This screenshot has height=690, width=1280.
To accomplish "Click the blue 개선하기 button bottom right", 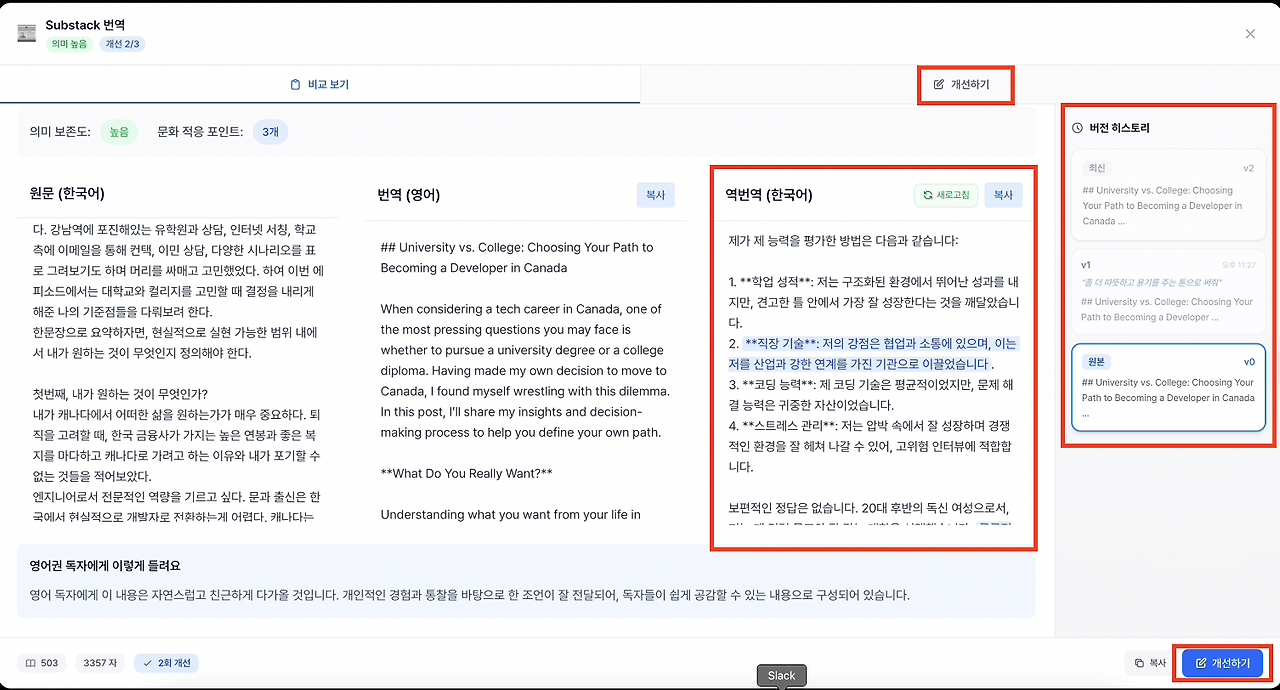I will point(1221,663).
